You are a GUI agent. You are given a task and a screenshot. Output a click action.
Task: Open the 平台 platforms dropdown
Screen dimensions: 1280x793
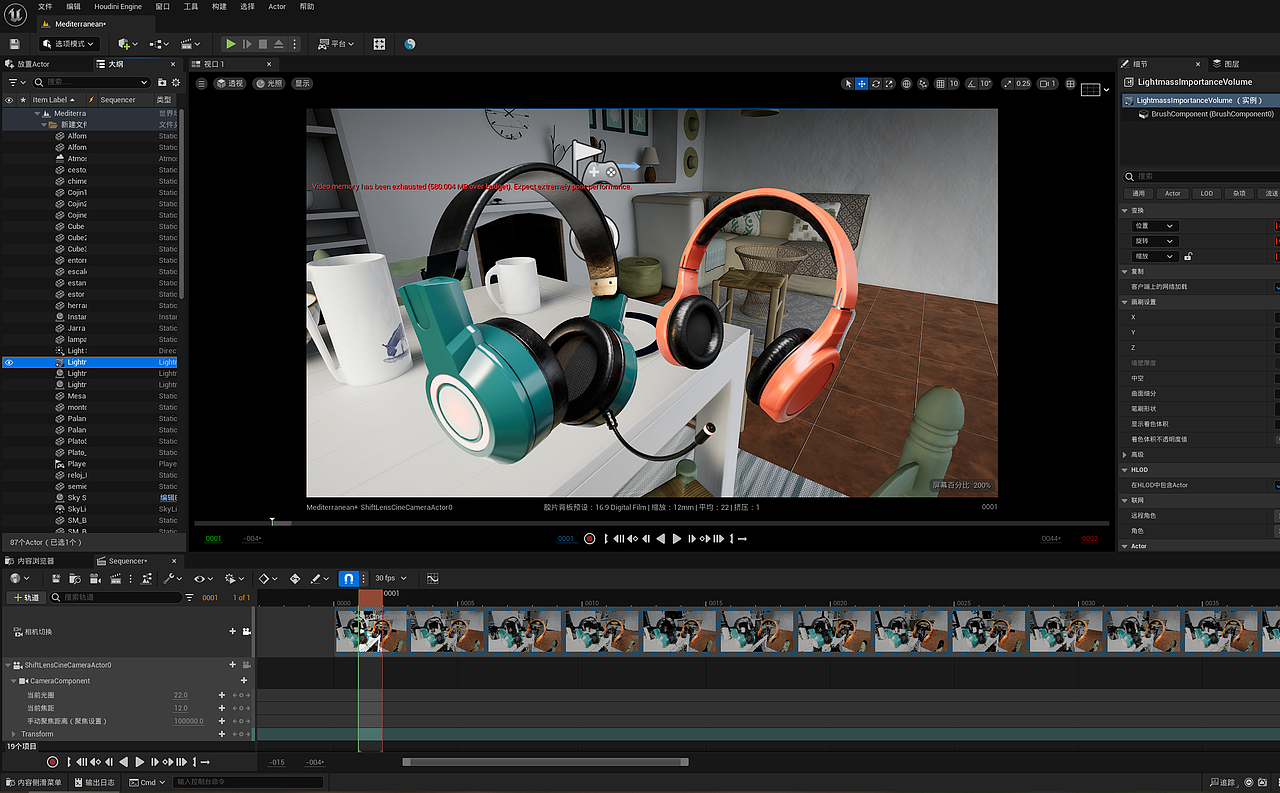pyautogui.click(x=337, y=44)
